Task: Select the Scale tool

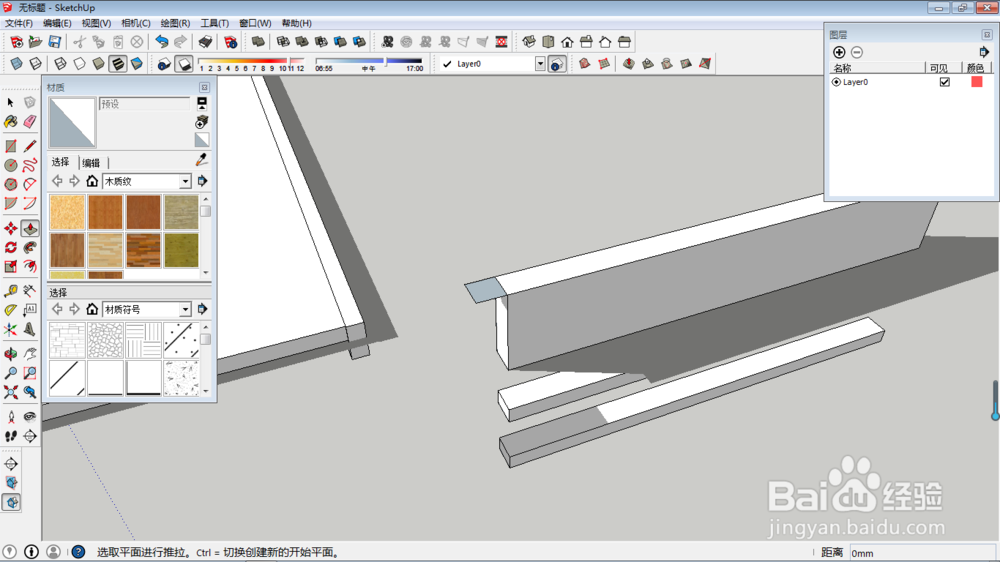Action: (x=10, y=266)
